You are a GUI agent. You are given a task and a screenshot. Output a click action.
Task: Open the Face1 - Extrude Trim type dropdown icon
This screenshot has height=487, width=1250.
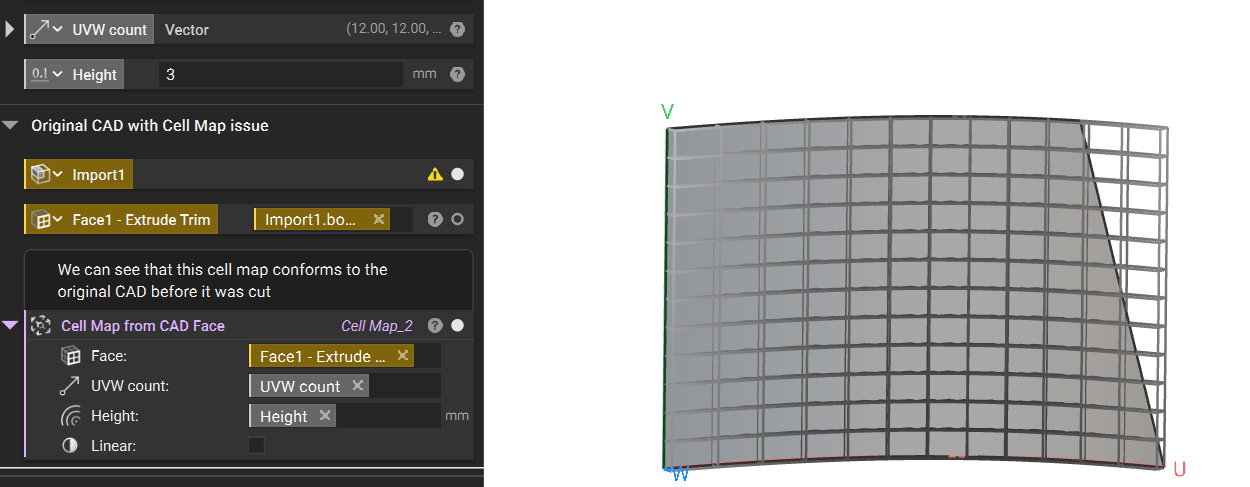45,219
